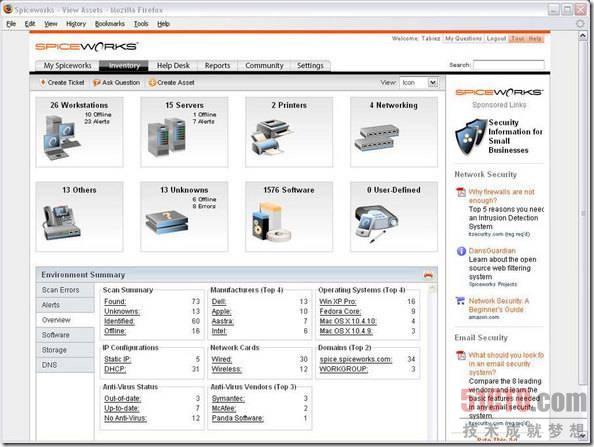Viewport: 594px width, 447px height.
Task: Click the Logout link
Action: [x=496, y=39]
